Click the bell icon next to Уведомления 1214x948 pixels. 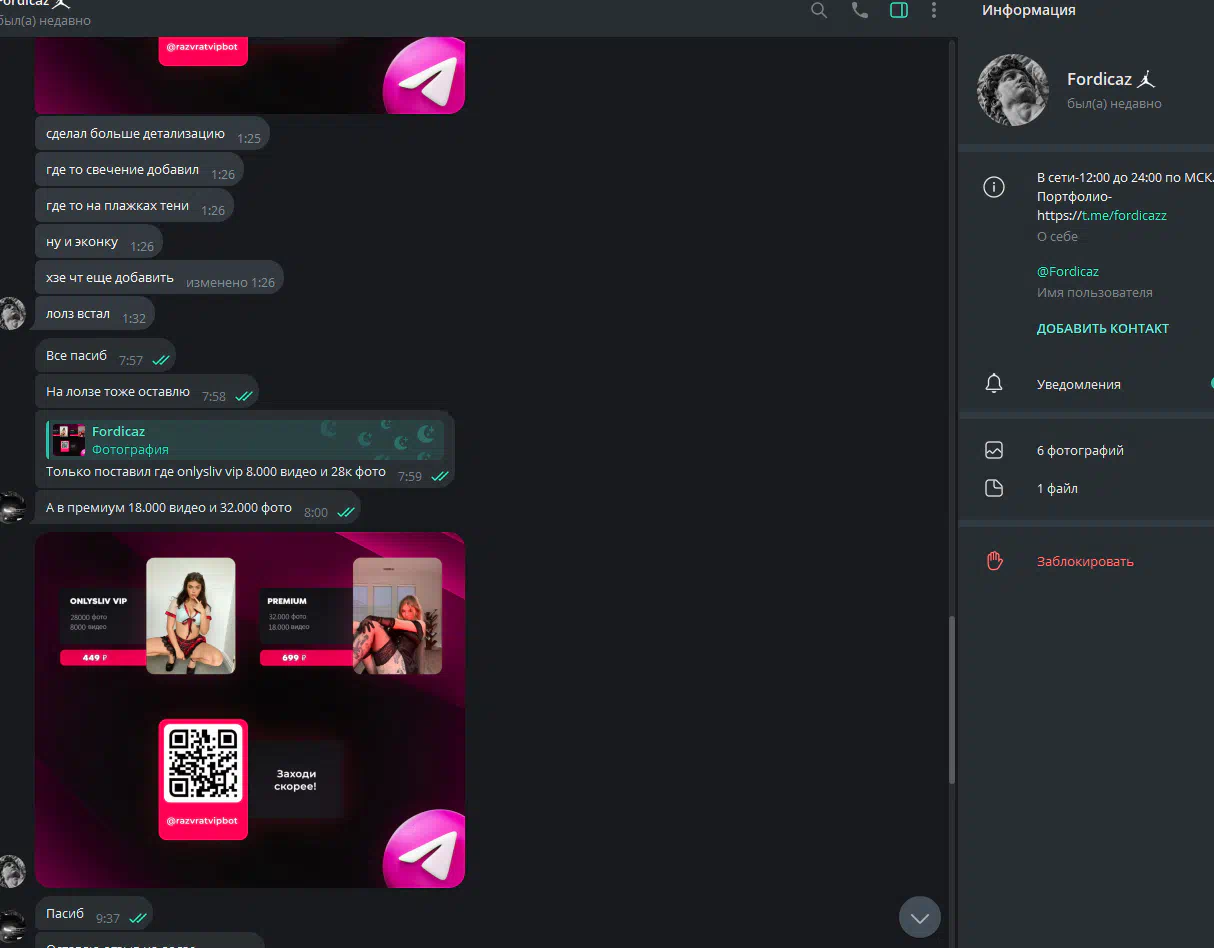994,384
